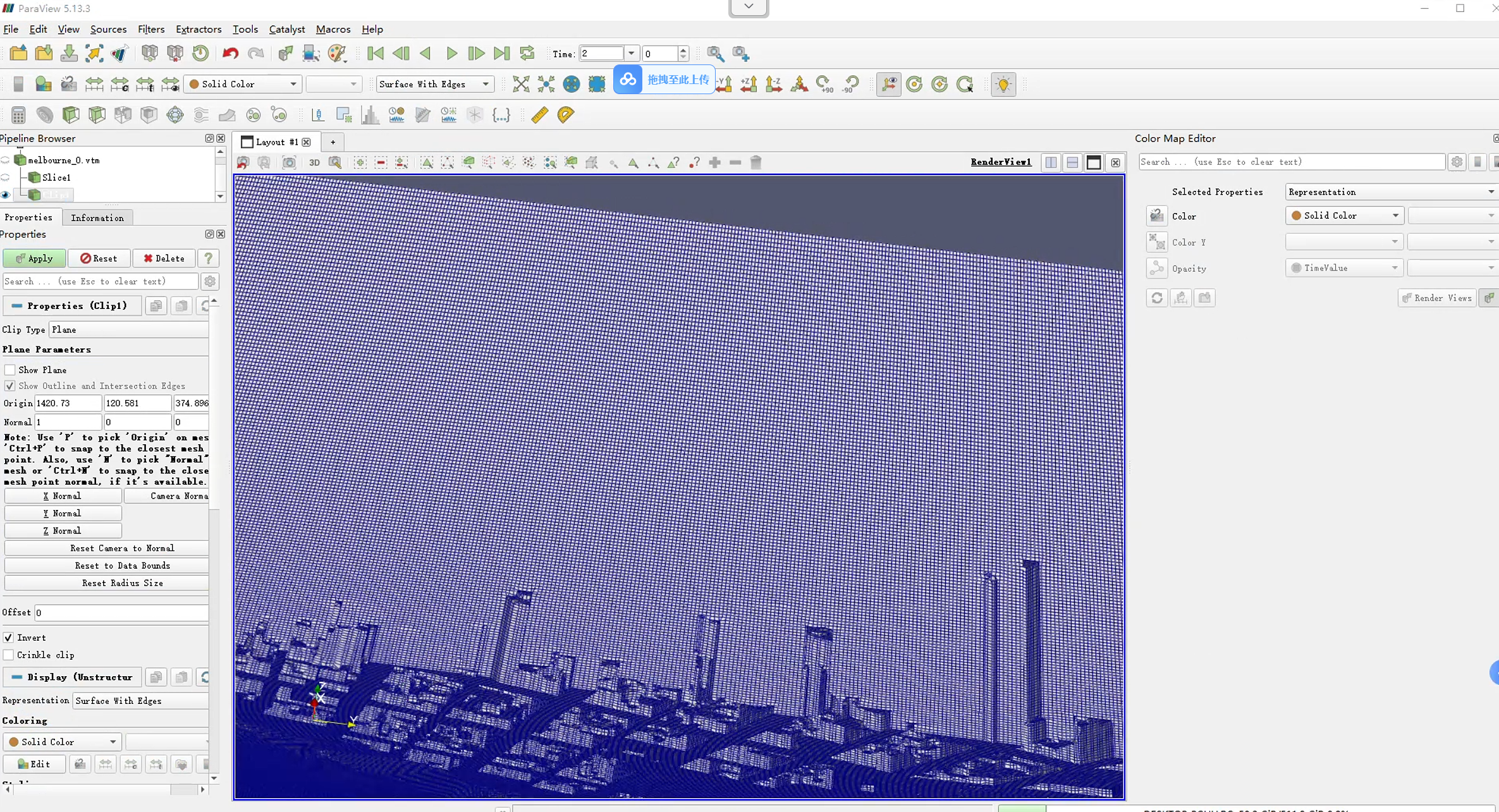The height and width of the screenshot is (812, 1499).
Task: Uncheck the Invert checkbox
Action: click(9, 638)
